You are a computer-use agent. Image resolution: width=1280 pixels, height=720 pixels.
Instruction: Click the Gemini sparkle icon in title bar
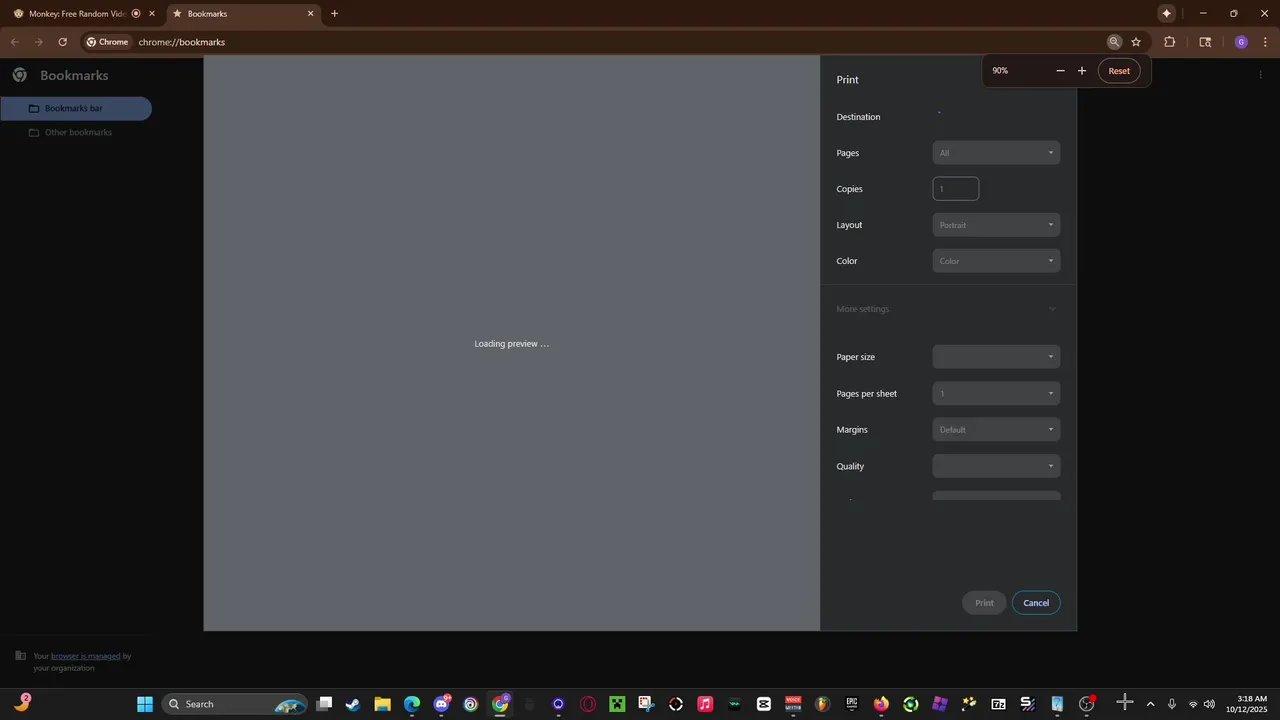1167,13
